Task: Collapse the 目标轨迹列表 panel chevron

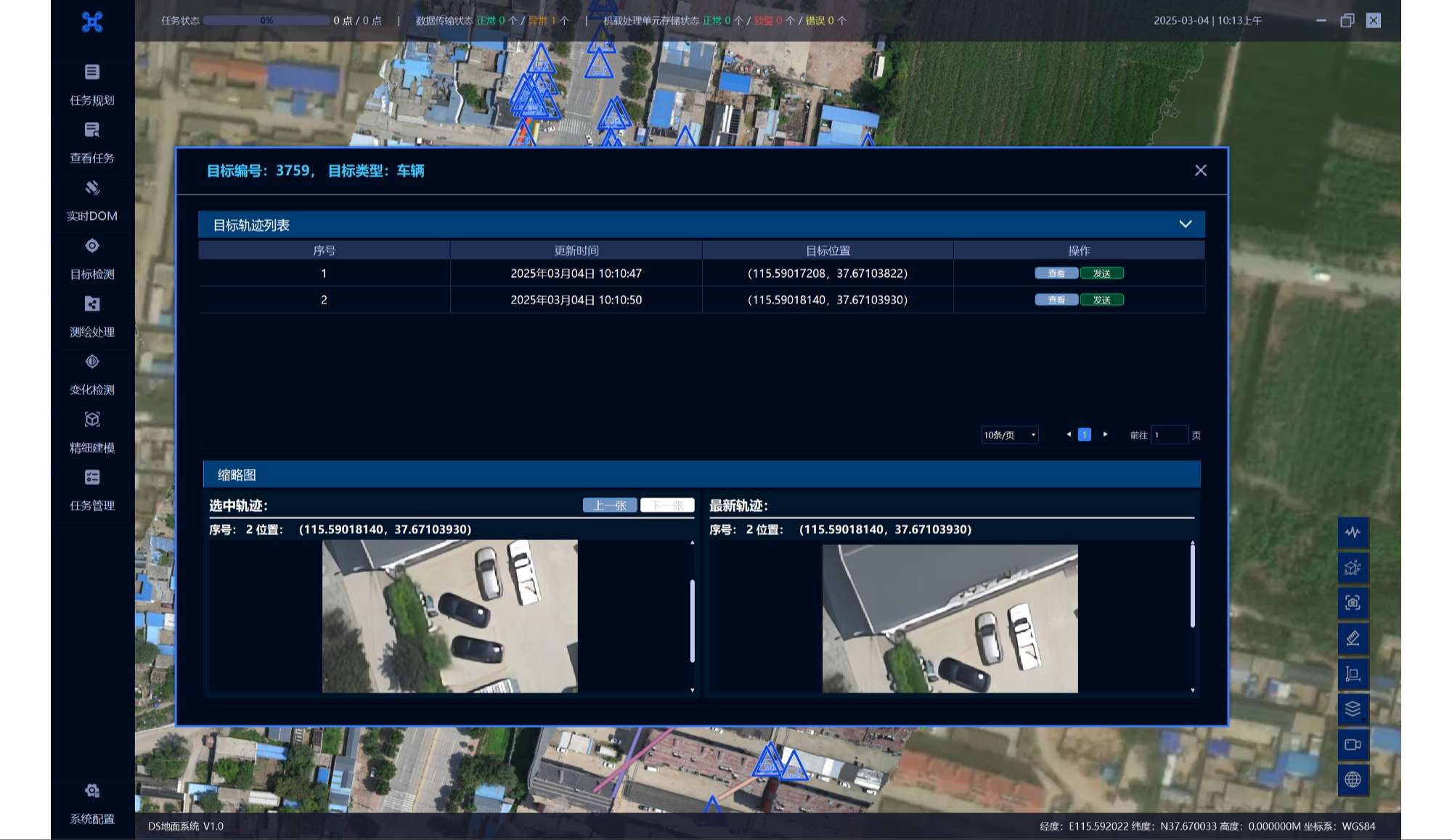Action: [x=1185, y=224]
